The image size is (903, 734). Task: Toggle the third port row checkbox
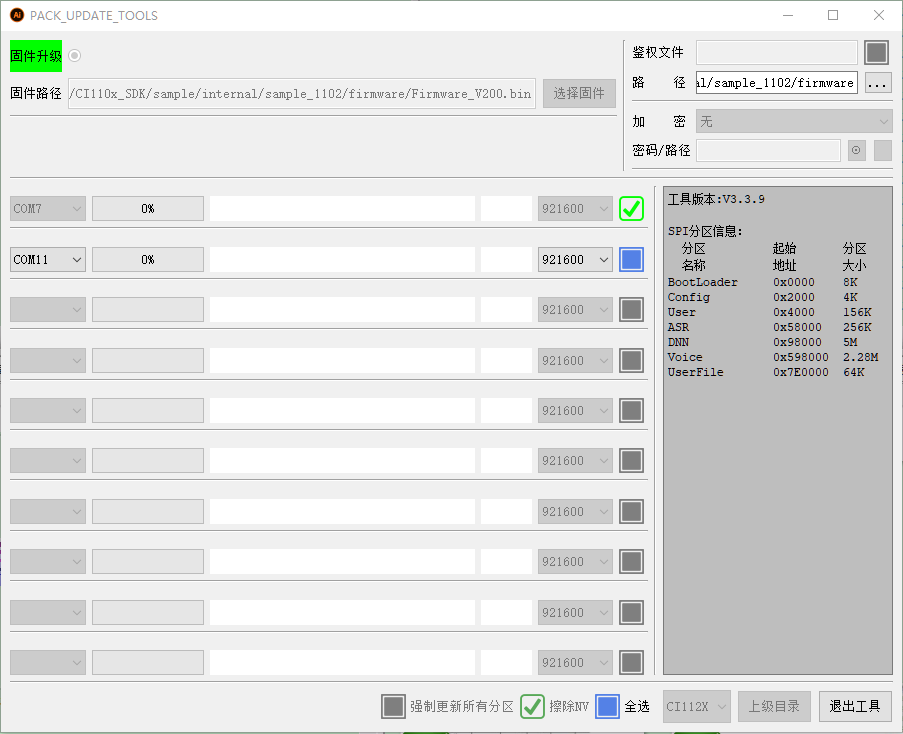[631, 310]
